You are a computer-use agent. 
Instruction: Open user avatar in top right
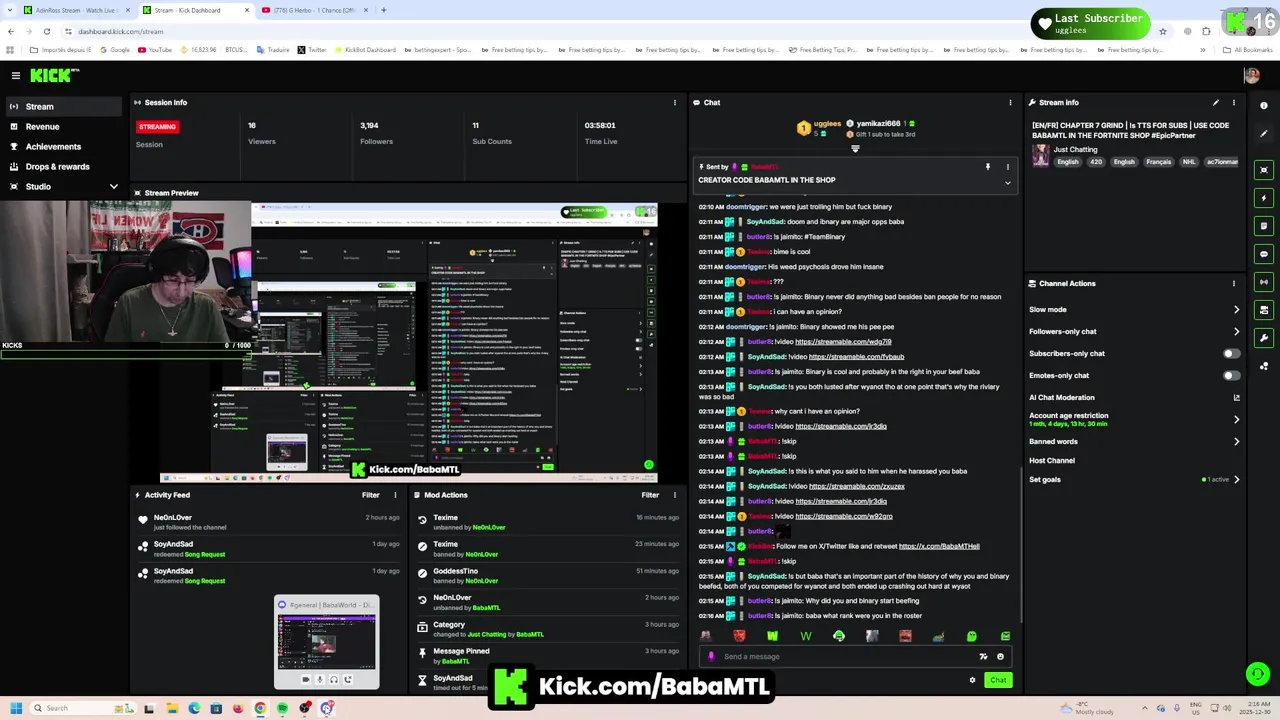pyautogui.click(x=1251, y=75)
